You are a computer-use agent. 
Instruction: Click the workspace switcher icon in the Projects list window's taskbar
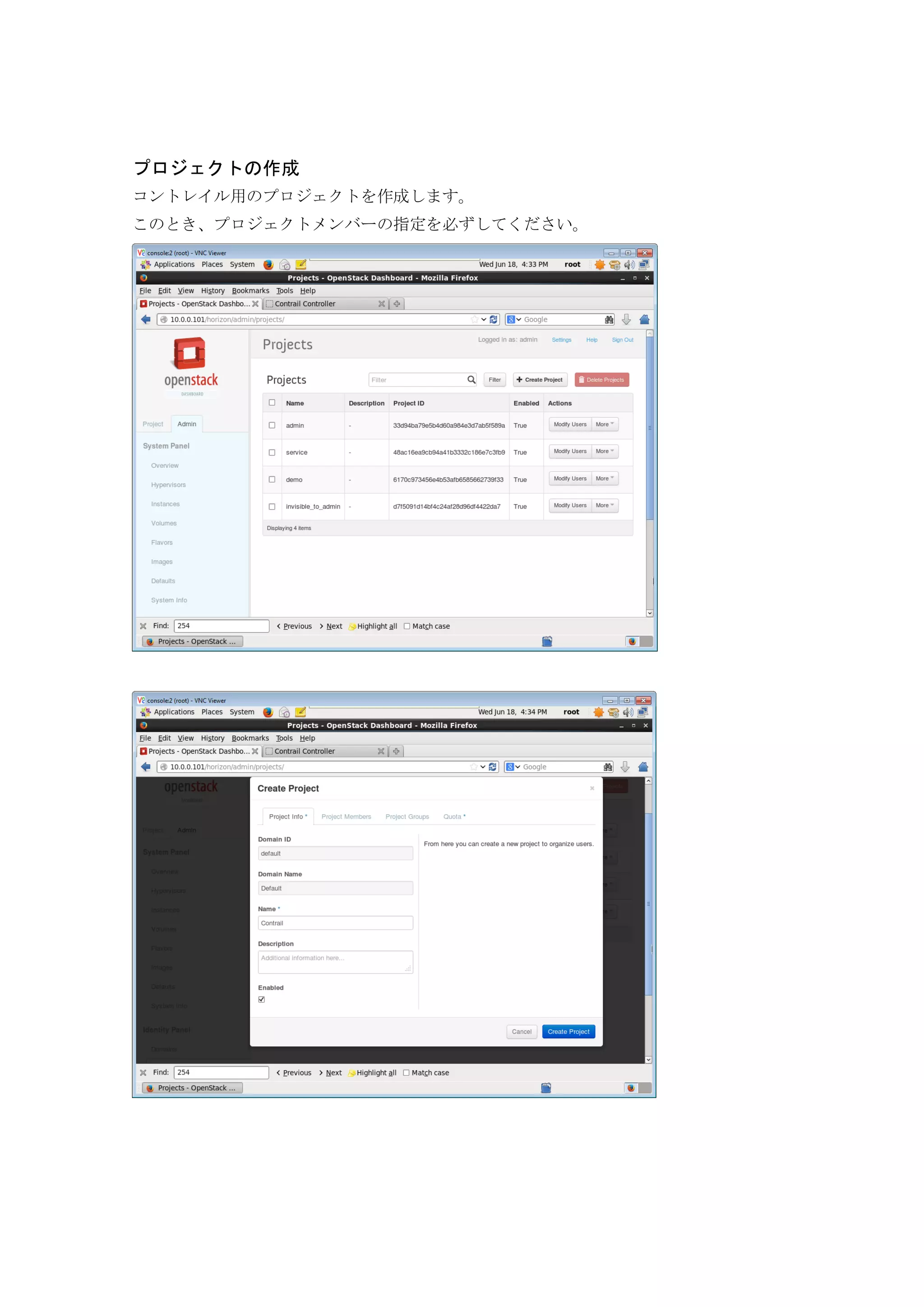click(x=639, y=642)
